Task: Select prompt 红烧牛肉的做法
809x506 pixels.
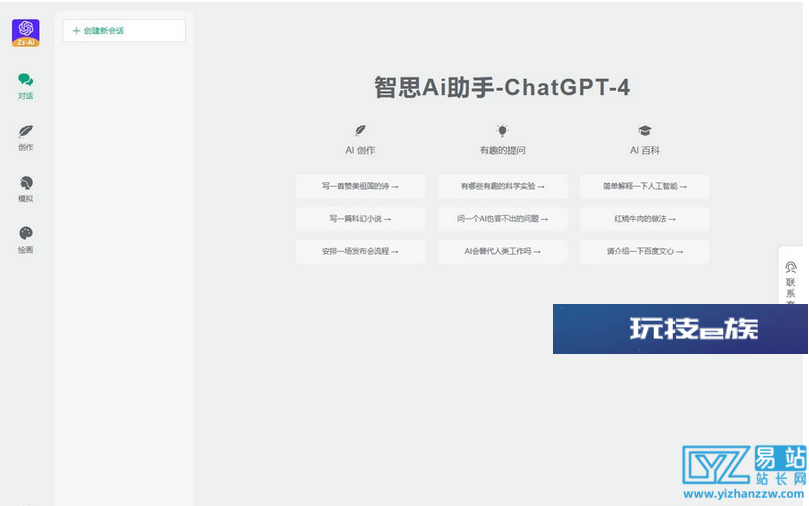Action: click(645, 219)
